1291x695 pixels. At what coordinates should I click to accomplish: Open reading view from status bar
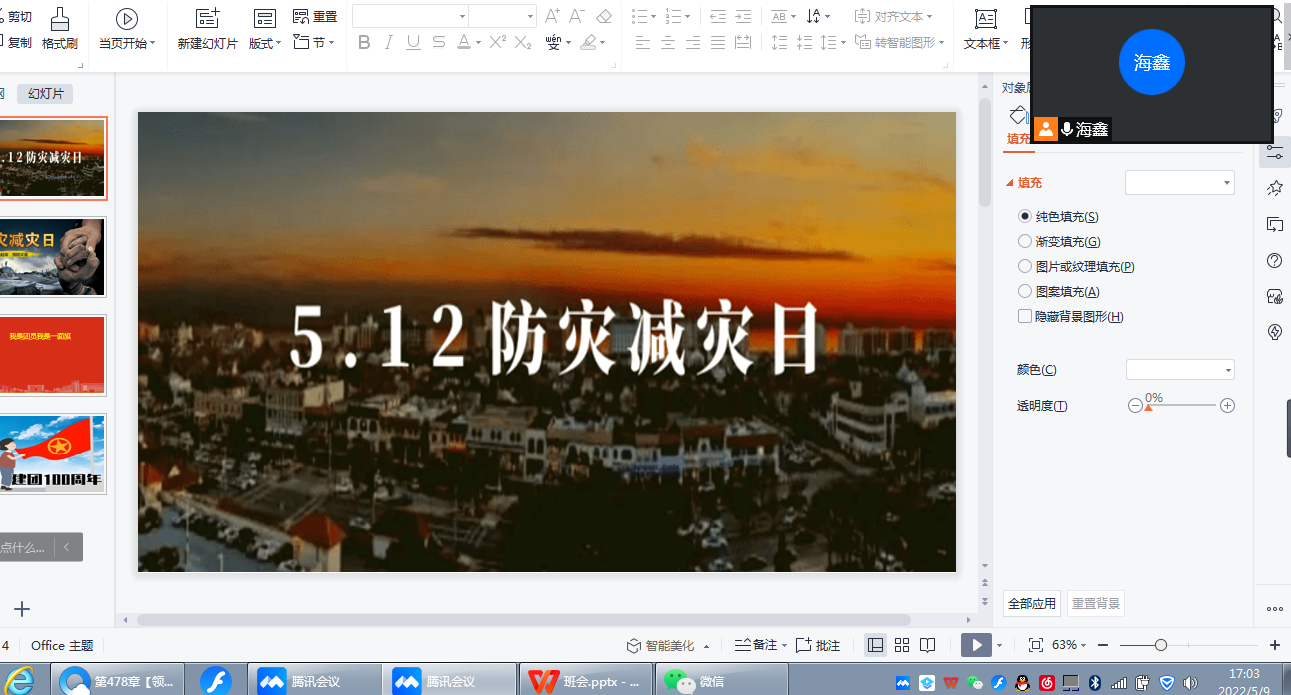click(927, 645)
